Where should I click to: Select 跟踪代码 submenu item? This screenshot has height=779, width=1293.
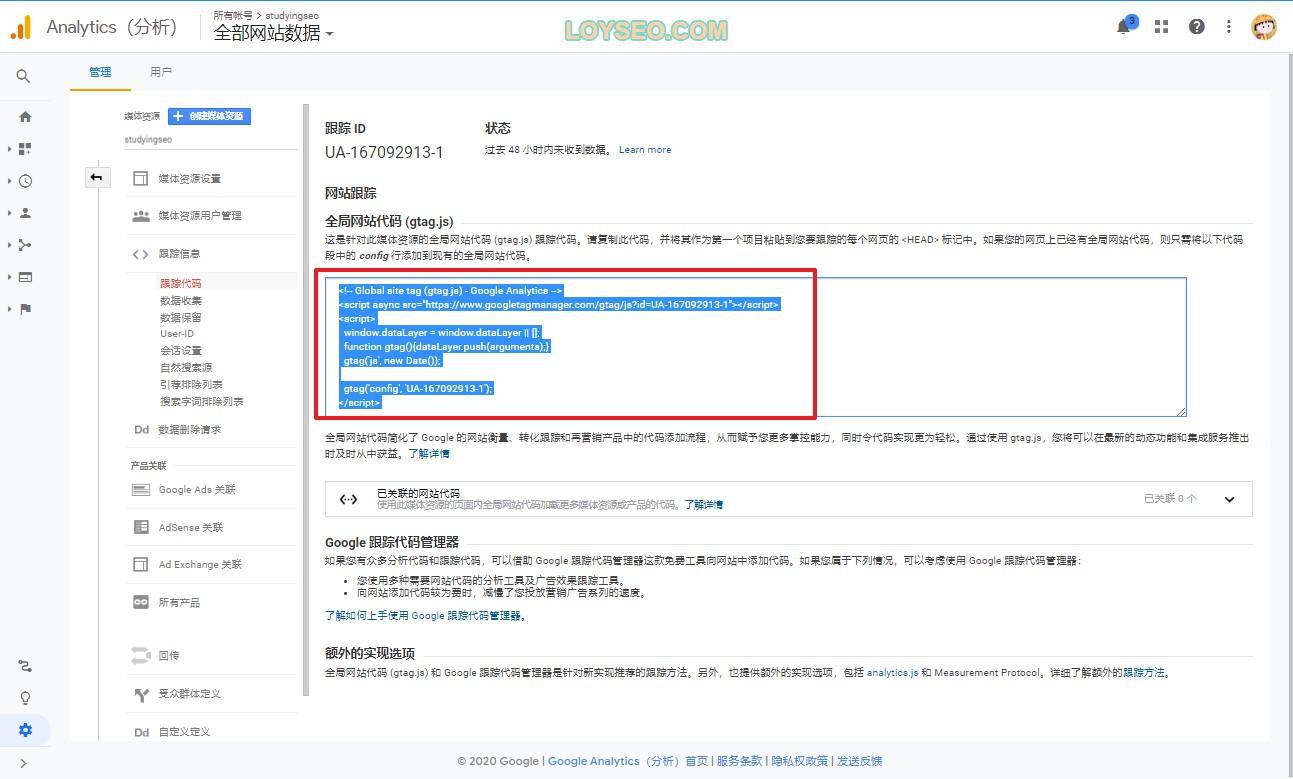(181, 284)
